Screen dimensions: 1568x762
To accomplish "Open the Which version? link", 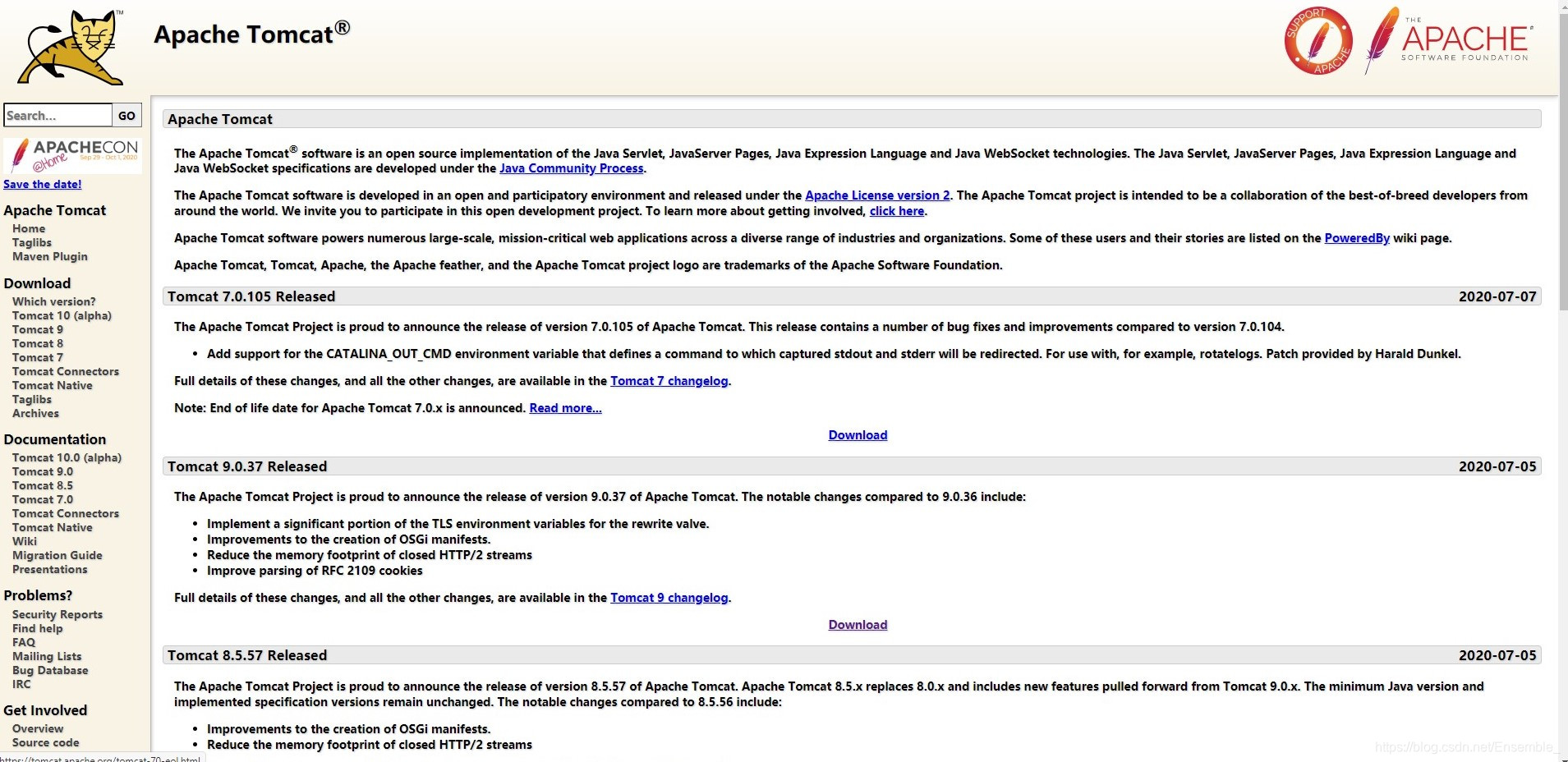I will point(54,301).
